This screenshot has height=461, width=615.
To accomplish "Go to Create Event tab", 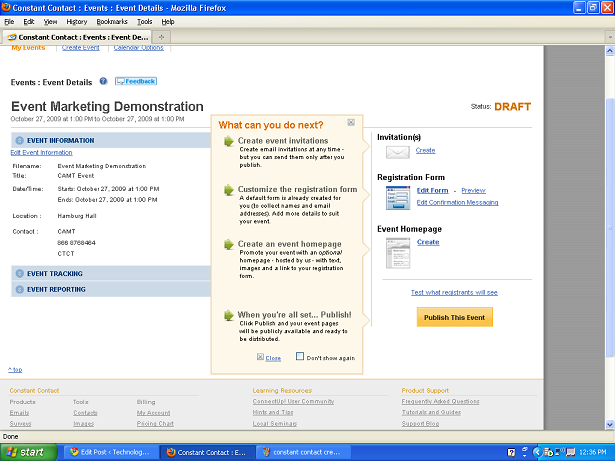I will pos(80,47).
